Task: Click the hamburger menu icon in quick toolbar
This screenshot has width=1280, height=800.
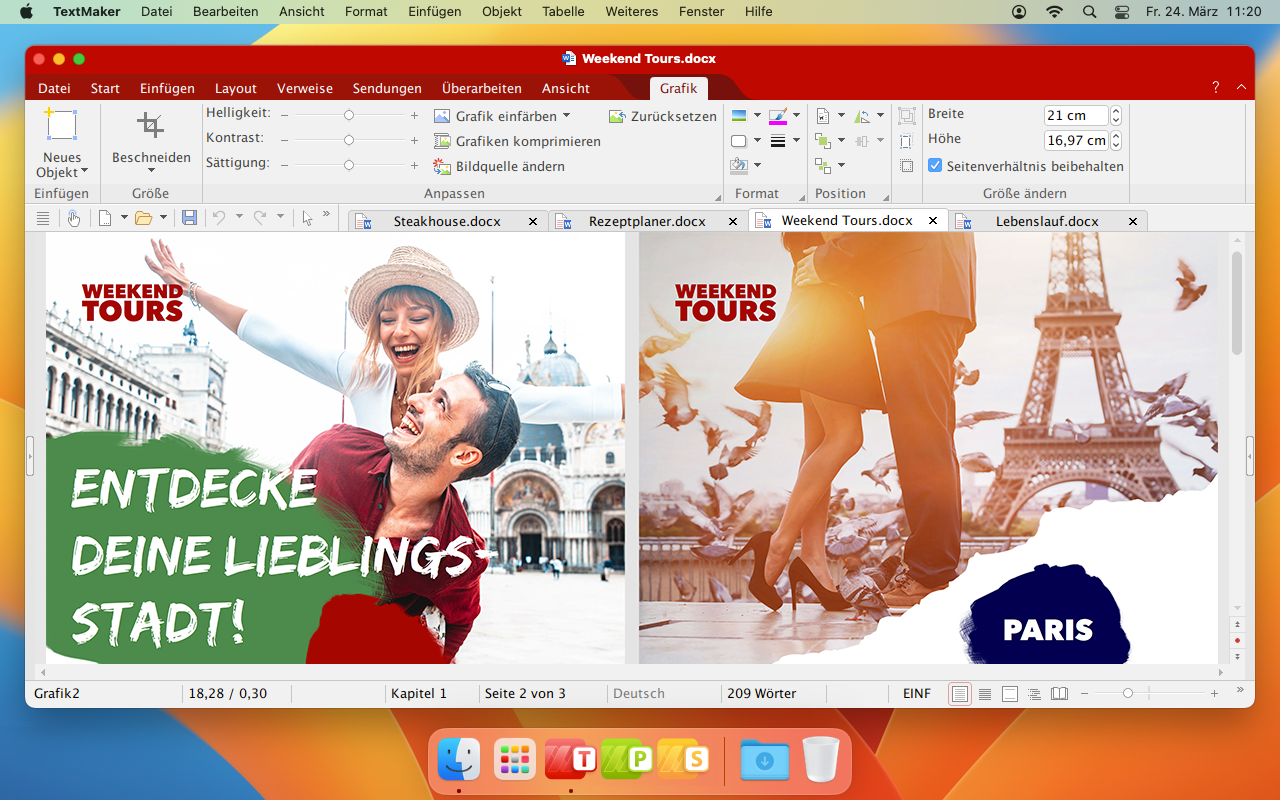Action: point(43,218)
